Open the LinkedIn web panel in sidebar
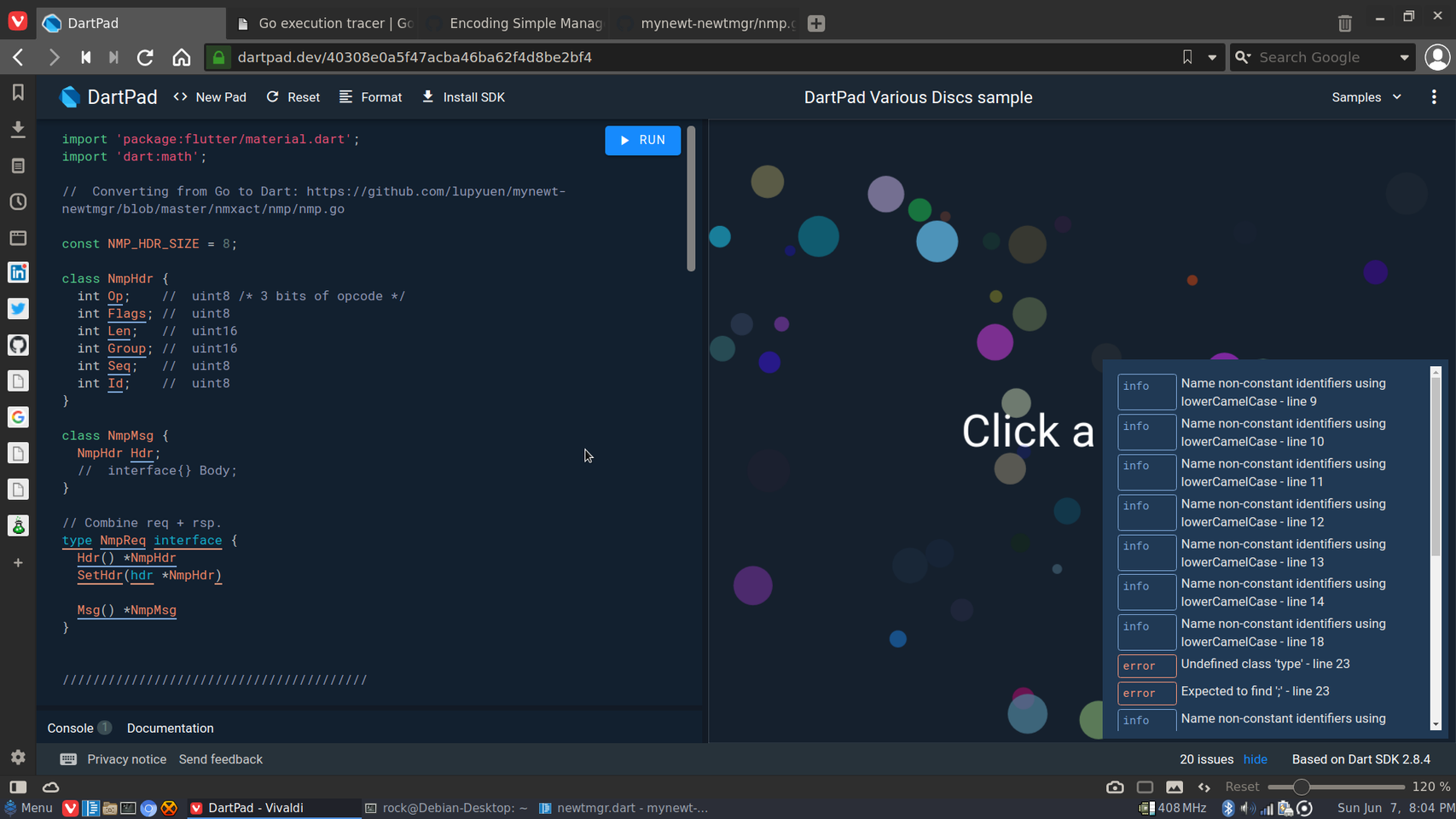Screen dimensions: 1456x819 pyautogui.click(x=18, y=272)
